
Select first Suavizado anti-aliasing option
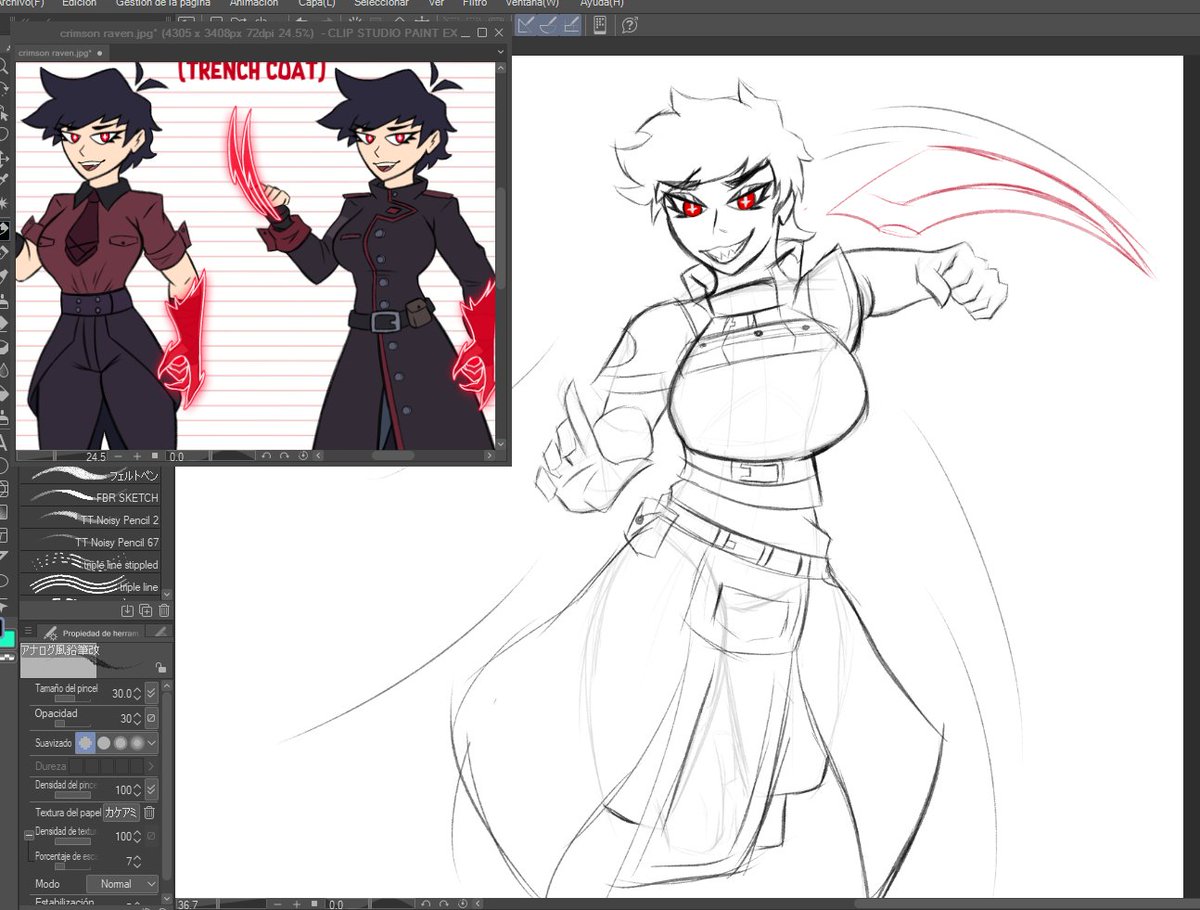coord(85,743)
